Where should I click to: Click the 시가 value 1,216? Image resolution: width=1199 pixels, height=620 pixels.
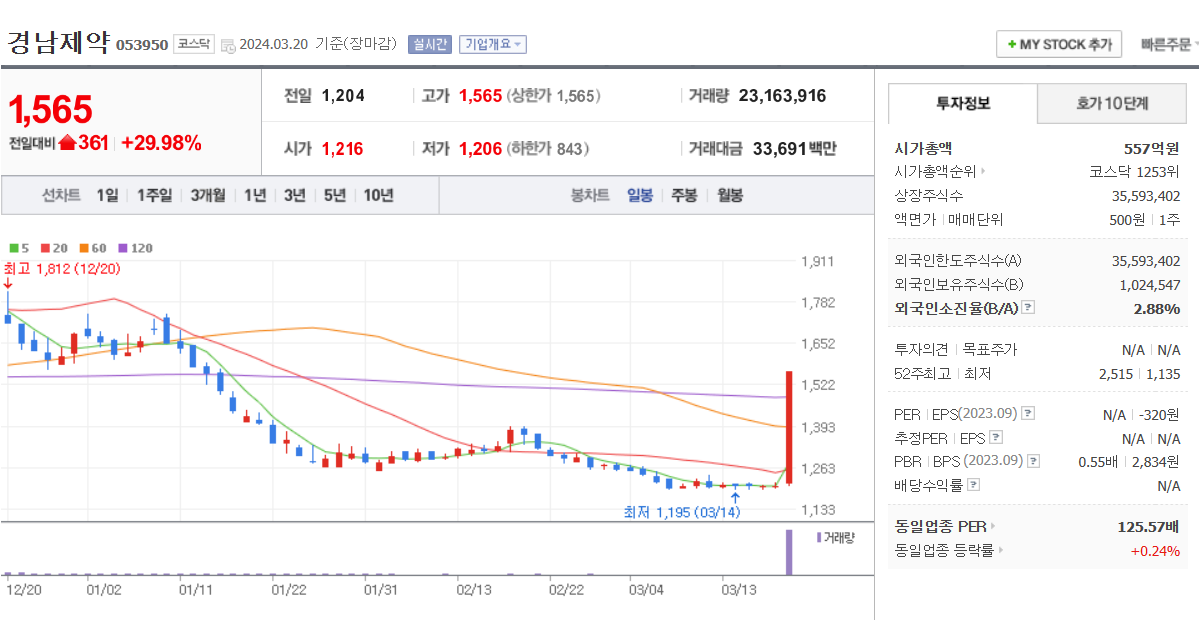[342, 149]
